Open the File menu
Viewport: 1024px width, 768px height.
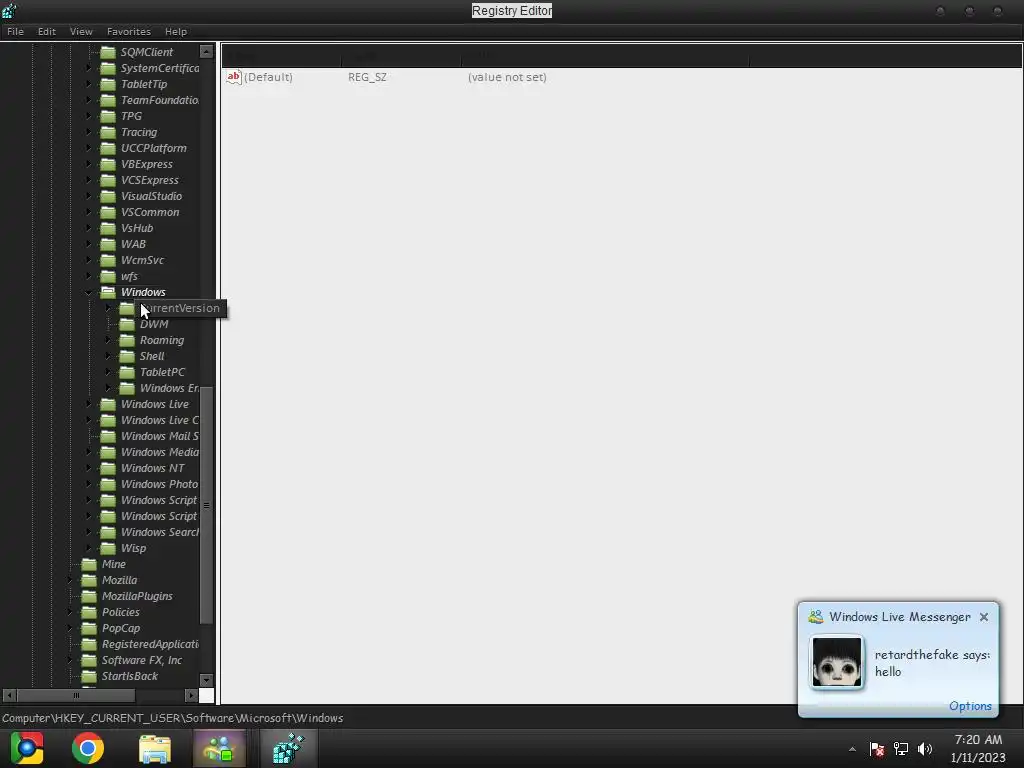coord(15,31)
